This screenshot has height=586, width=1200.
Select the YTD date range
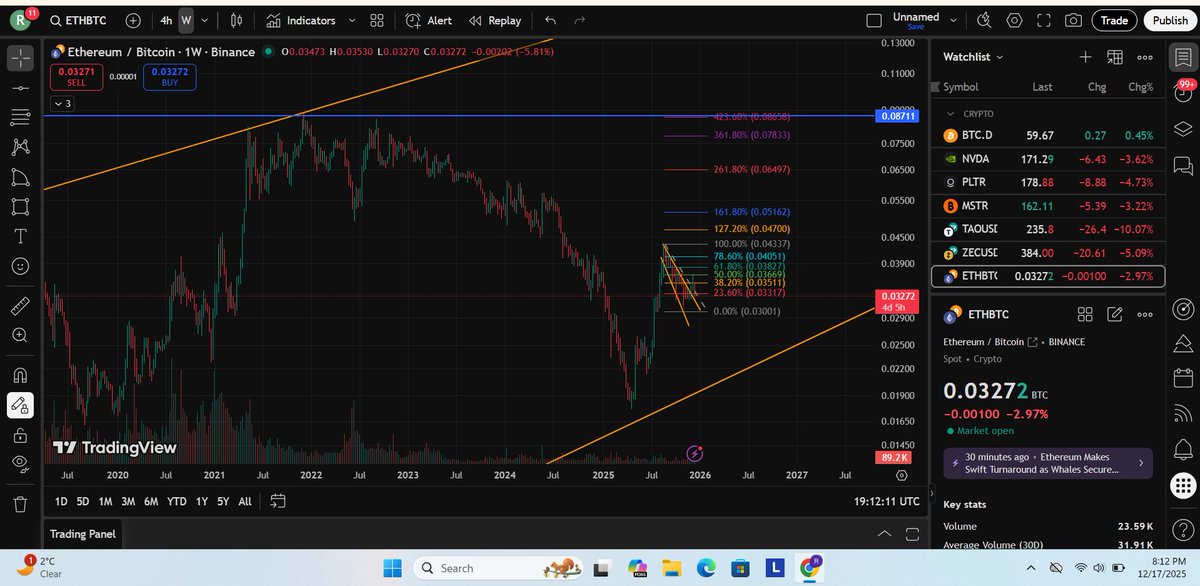tap(177, 501)
